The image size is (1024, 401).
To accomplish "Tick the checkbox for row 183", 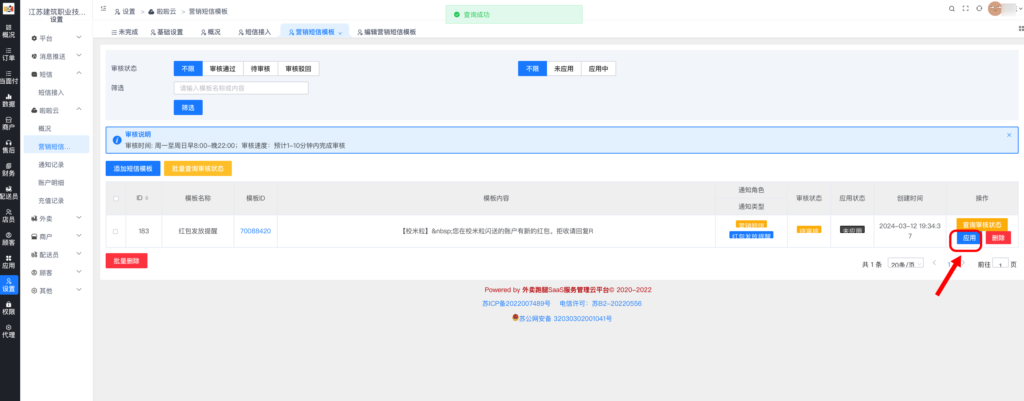I will (116, 231).
